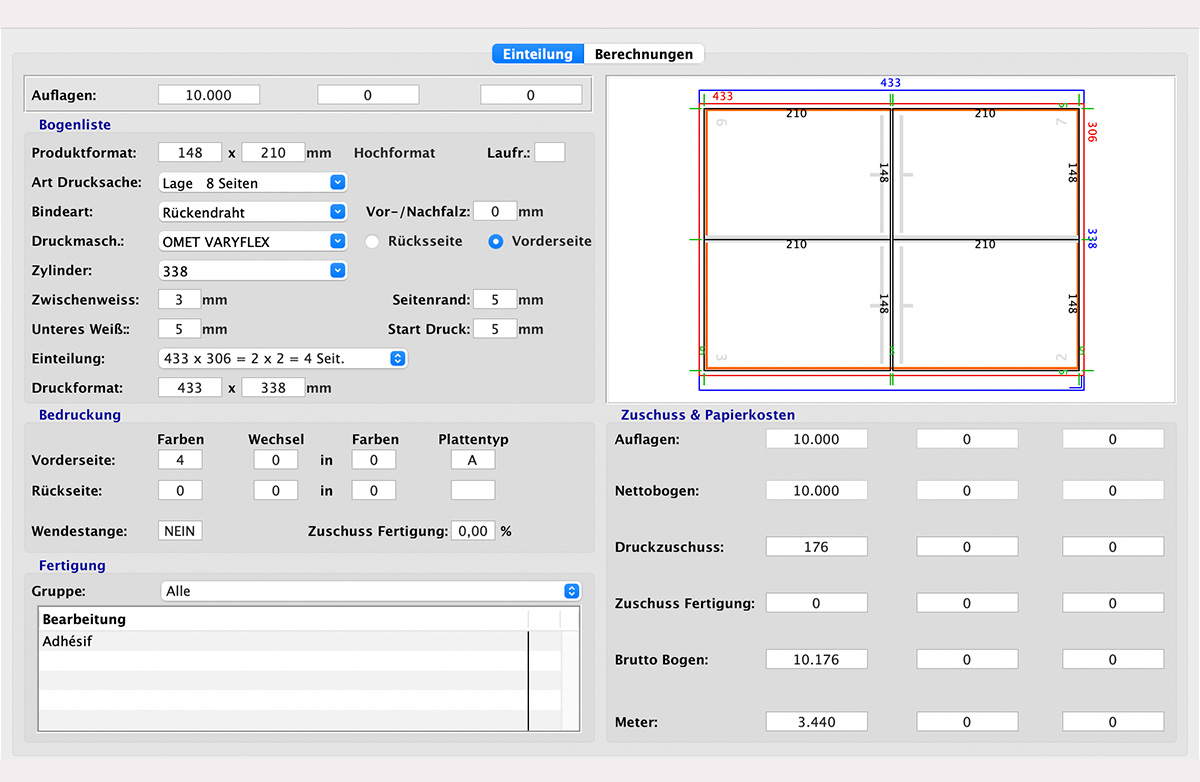Image resolution: width=1200 pixels, height=782 pixels.
Task: Click the Seitenrand input field
Action: click(x=495, y=300)
